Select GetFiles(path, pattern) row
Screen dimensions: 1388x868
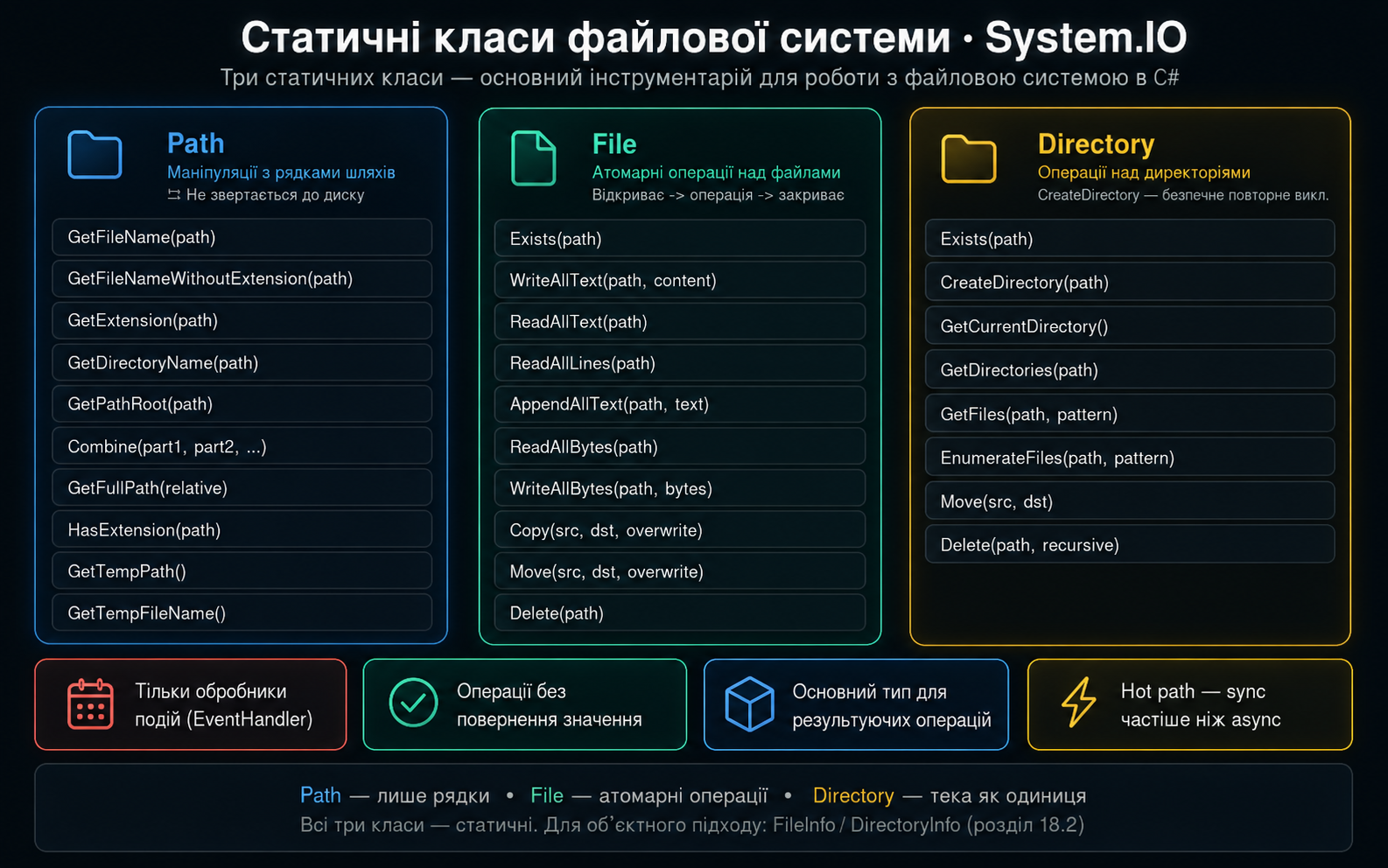tap(1130, 413)
